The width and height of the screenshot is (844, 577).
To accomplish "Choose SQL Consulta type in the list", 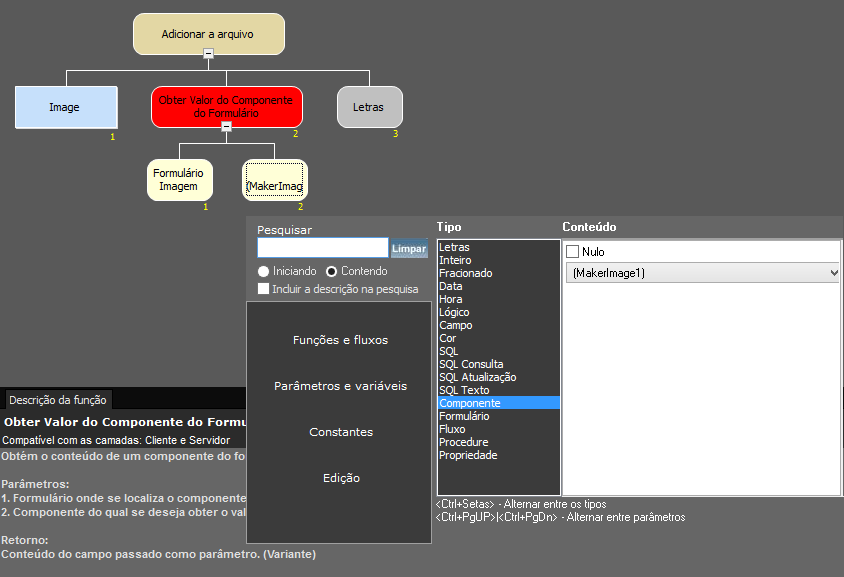I will (x=471, y=364).
